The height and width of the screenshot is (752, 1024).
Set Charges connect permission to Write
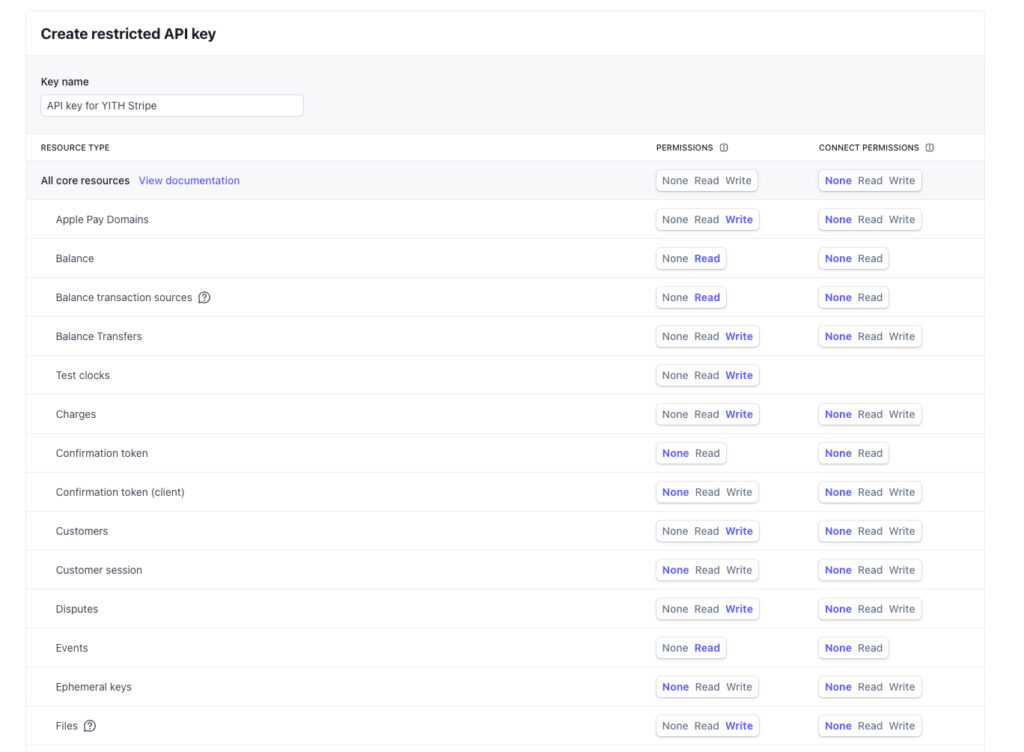[x=901, y=415]
